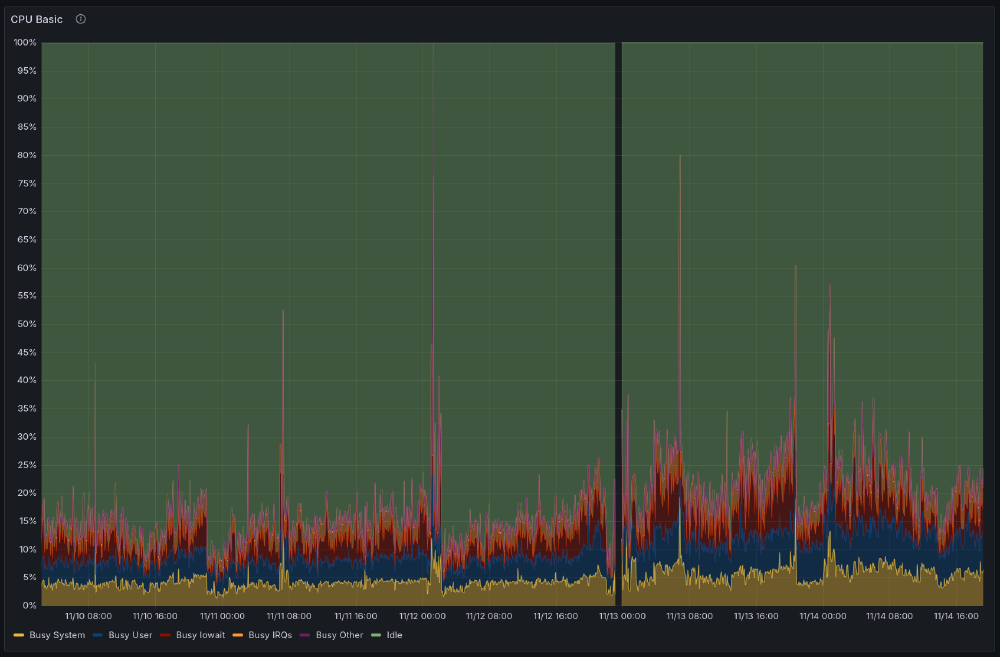This screenshot has height=657, width=1000.
Task: Click the red color marker for Busy Iowait
Action: (x=166, y=635)
